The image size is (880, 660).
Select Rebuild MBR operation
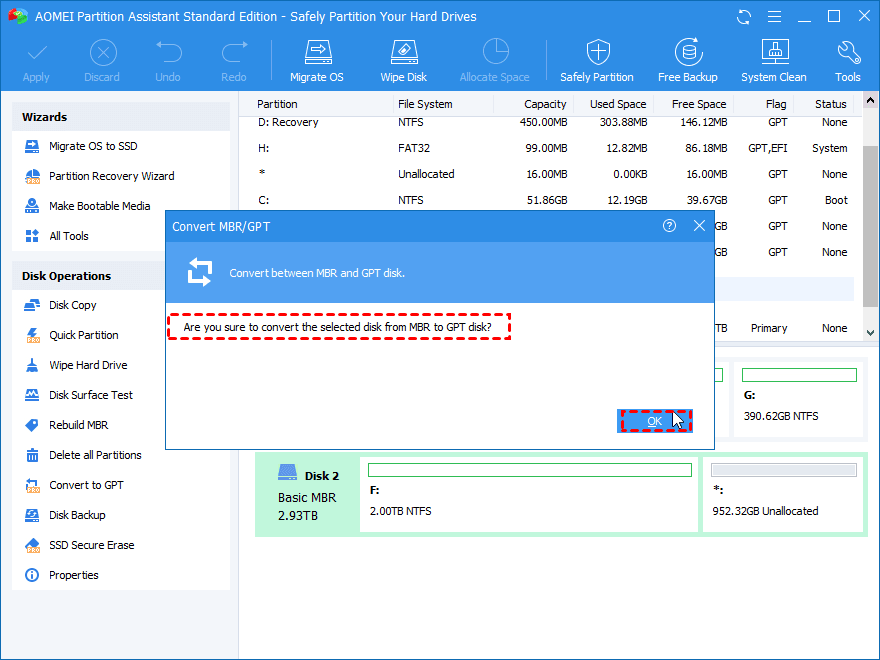78,425
